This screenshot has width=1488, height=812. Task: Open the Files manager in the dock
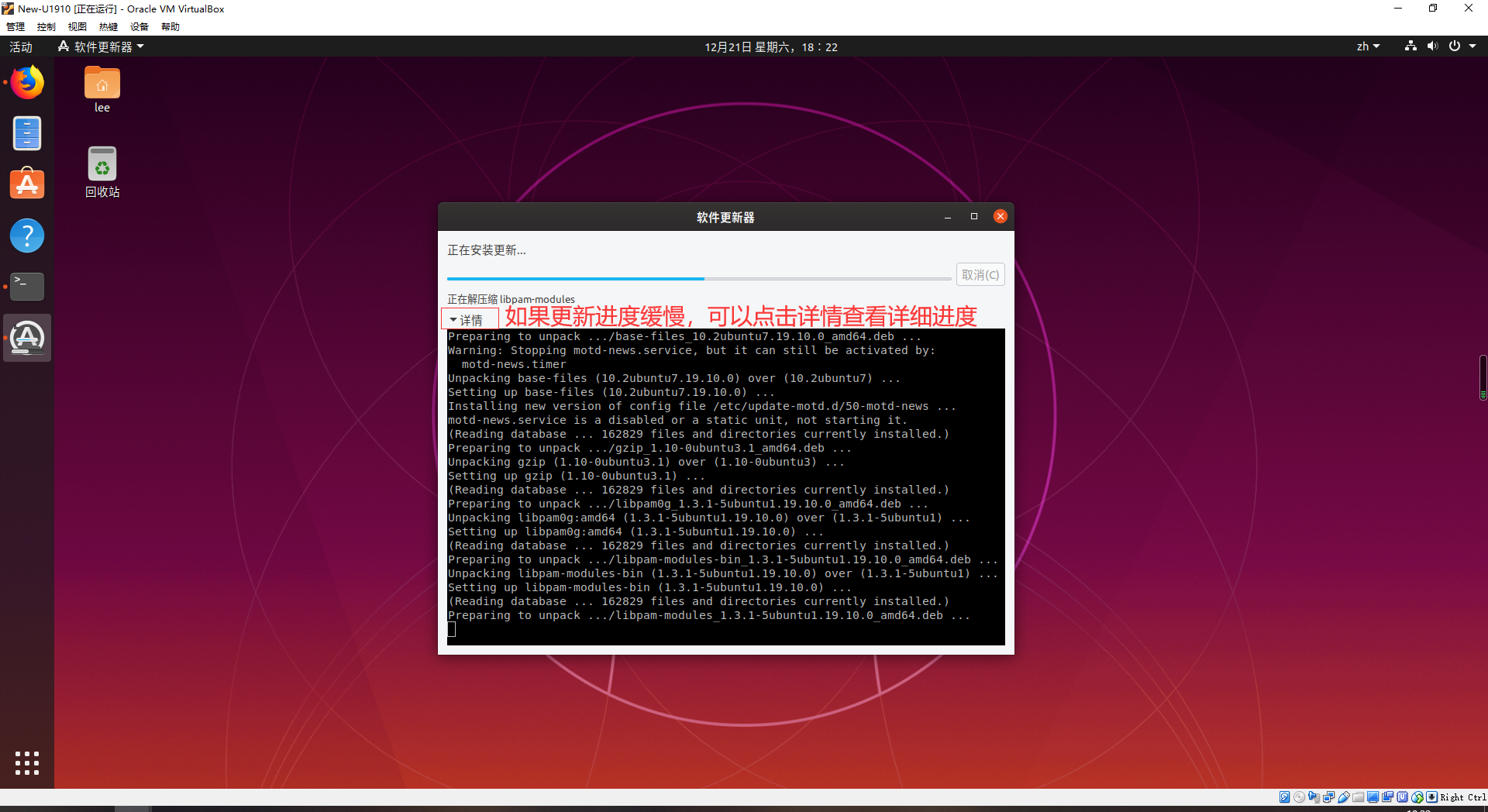pos(27,133)
